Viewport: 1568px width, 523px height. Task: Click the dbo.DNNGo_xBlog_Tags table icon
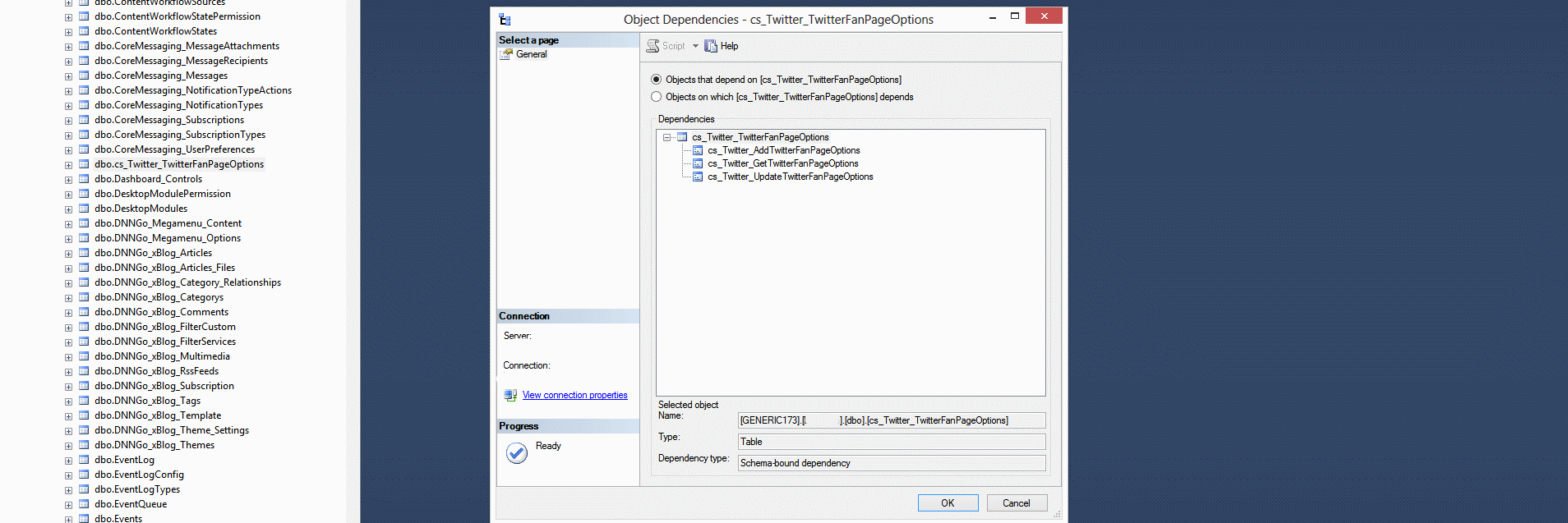[84, 401]
